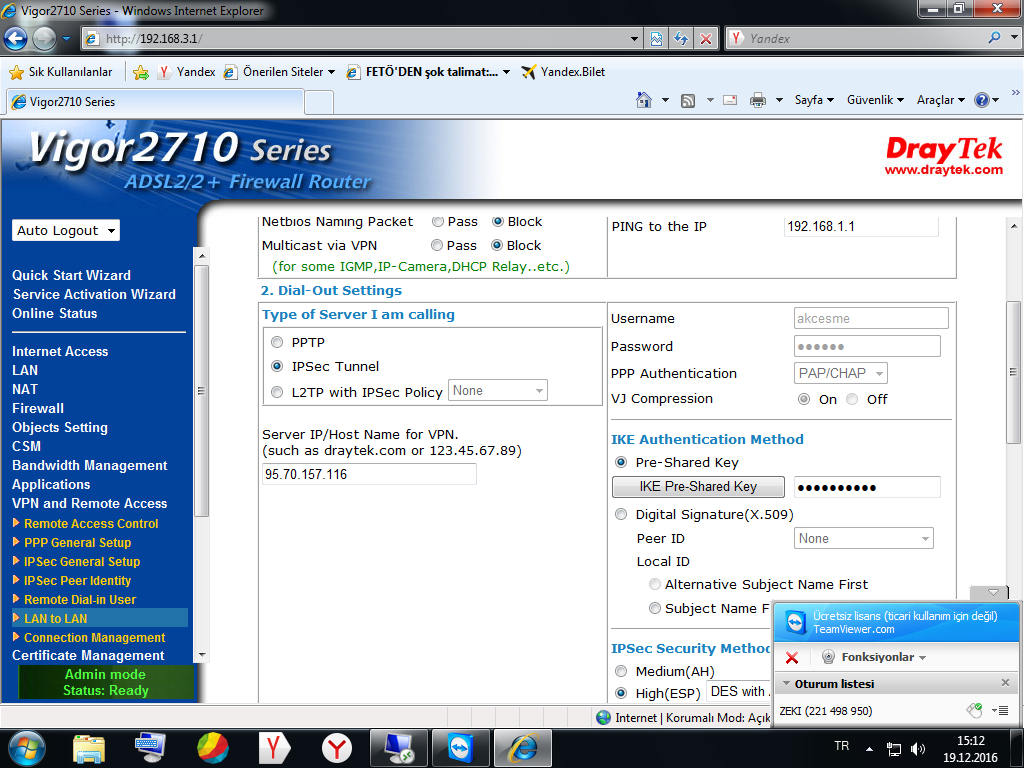Click the IE Home toolbar icon
1024x768 pixels.
645,100
